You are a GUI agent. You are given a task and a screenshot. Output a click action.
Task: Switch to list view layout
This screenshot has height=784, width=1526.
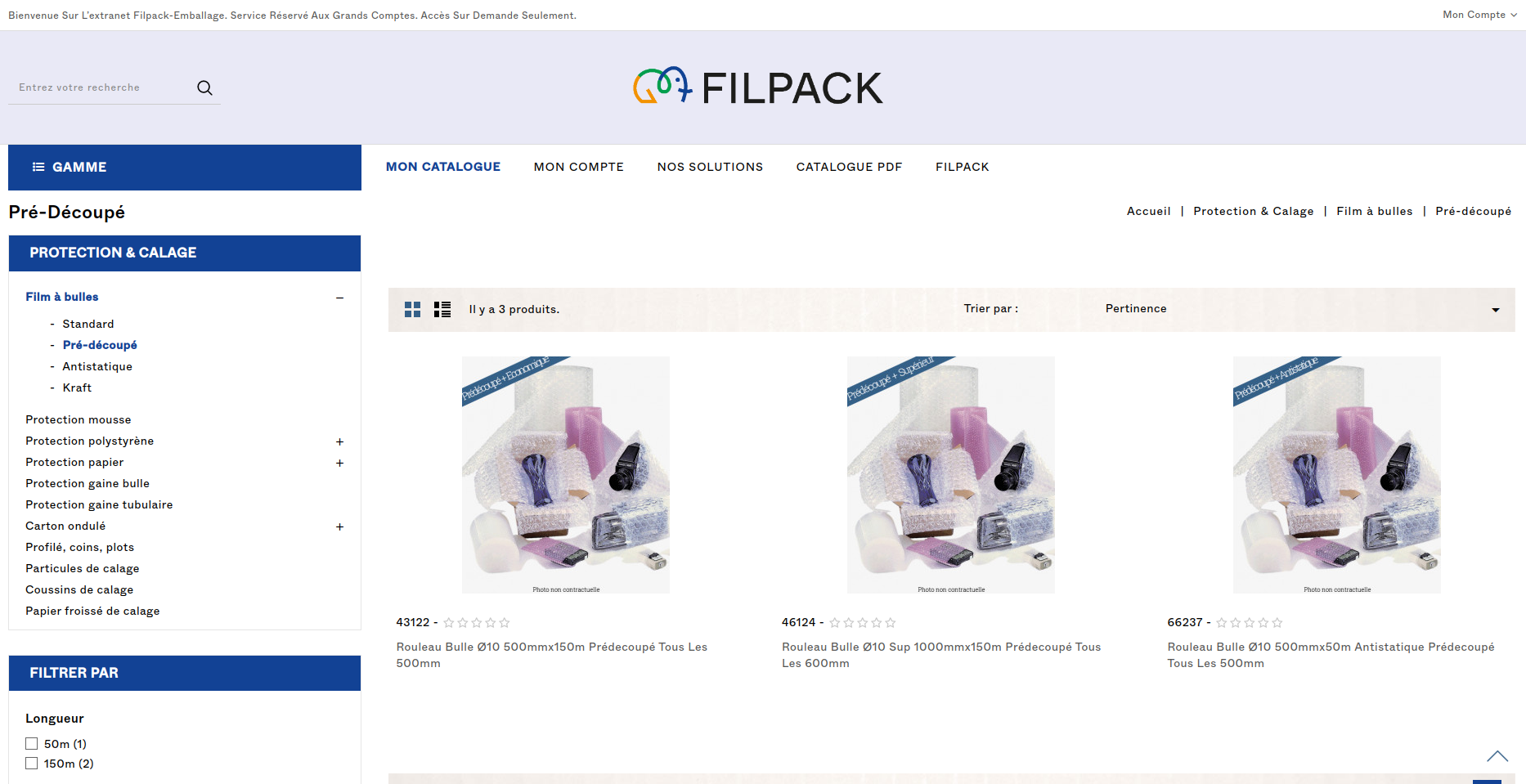tap(442, 309)
